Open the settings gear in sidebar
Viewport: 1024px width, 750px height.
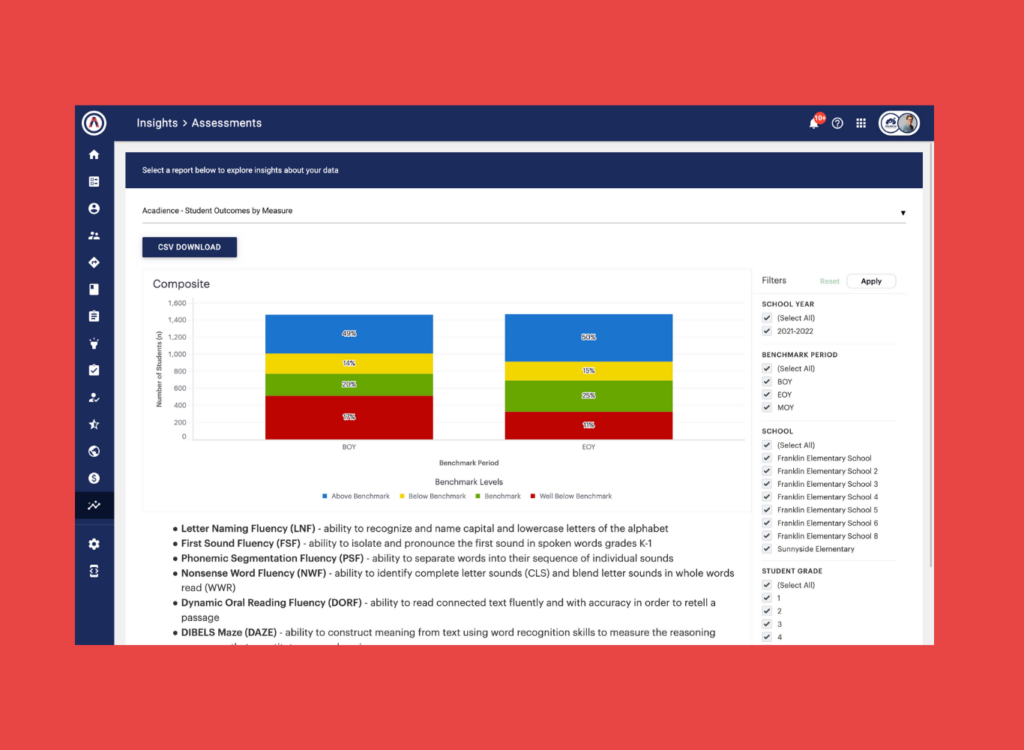pyautogui.click(x=94, y=544)
